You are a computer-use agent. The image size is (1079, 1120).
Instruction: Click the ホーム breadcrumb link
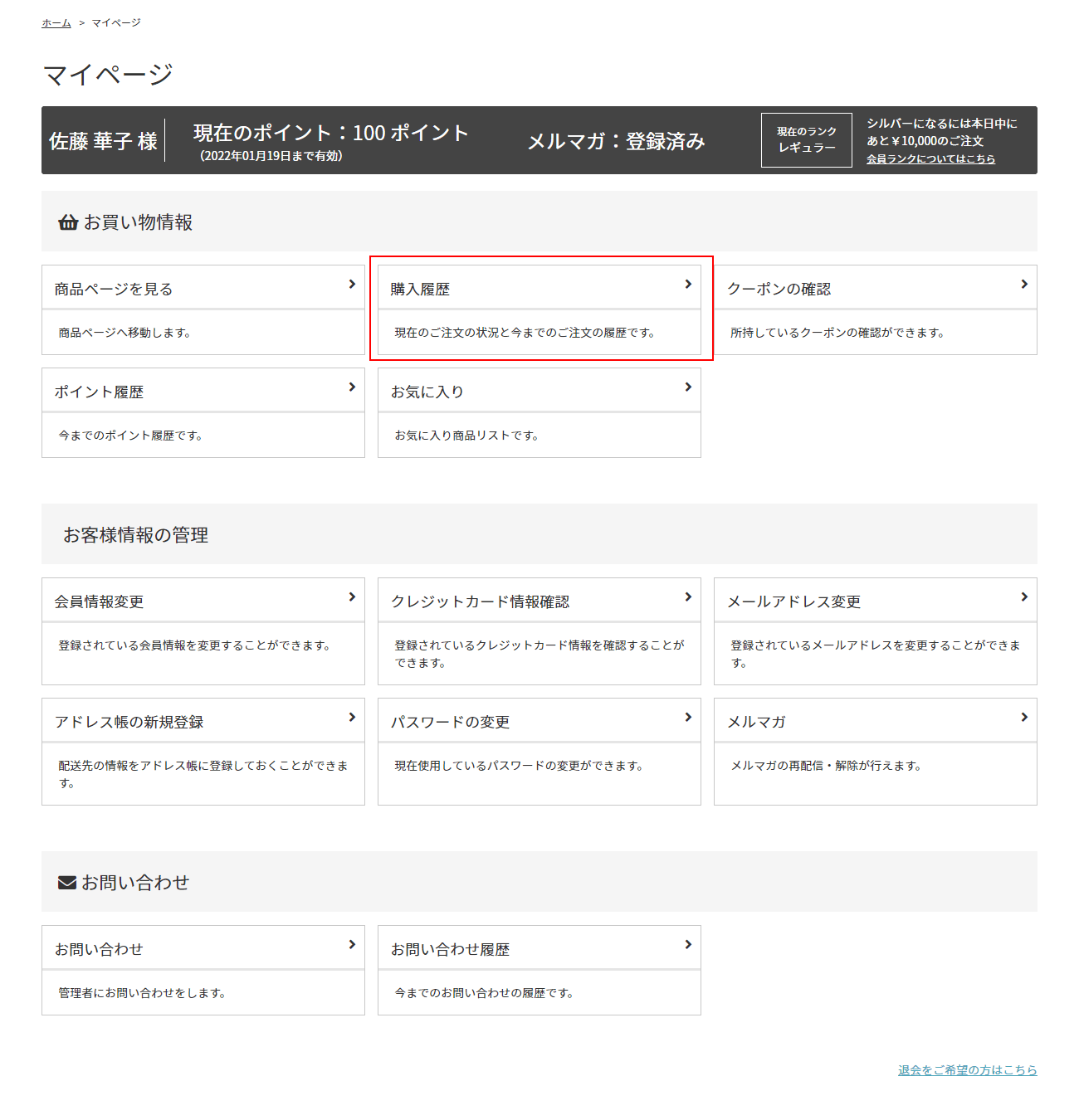coord(56,22)
